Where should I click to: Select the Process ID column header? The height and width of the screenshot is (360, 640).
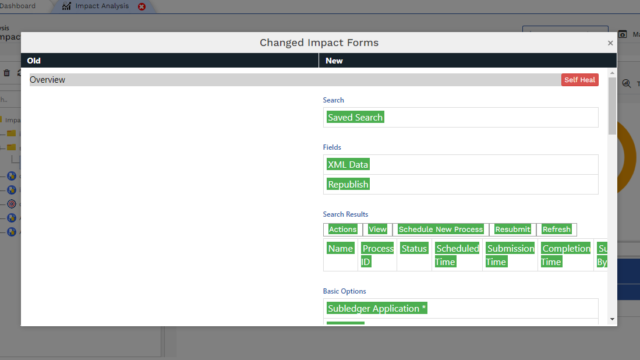pyautogui.click(x=377, y=255)
